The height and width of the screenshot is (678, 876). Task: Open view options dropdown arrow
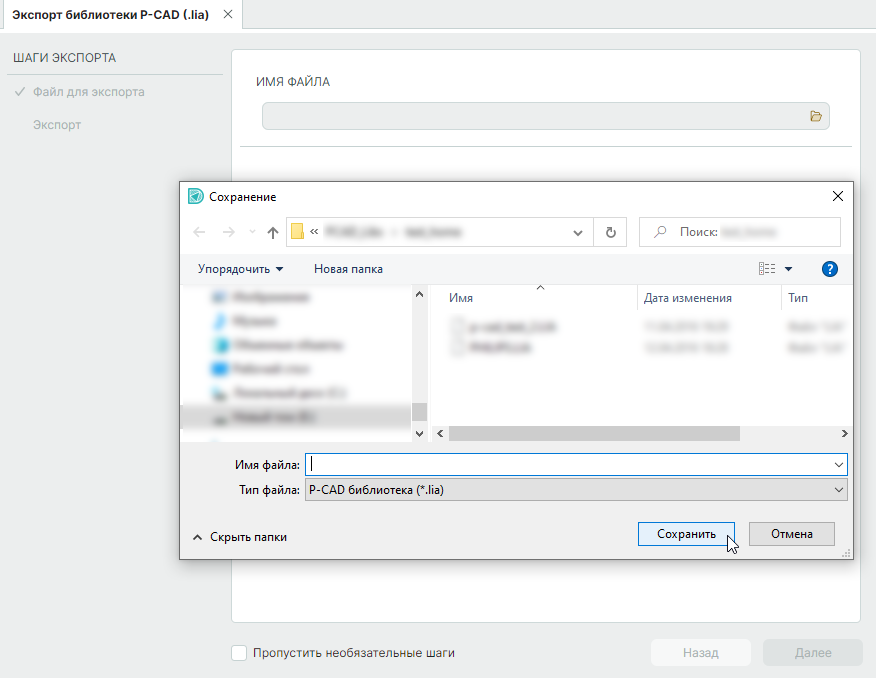[x=788, y=269]
